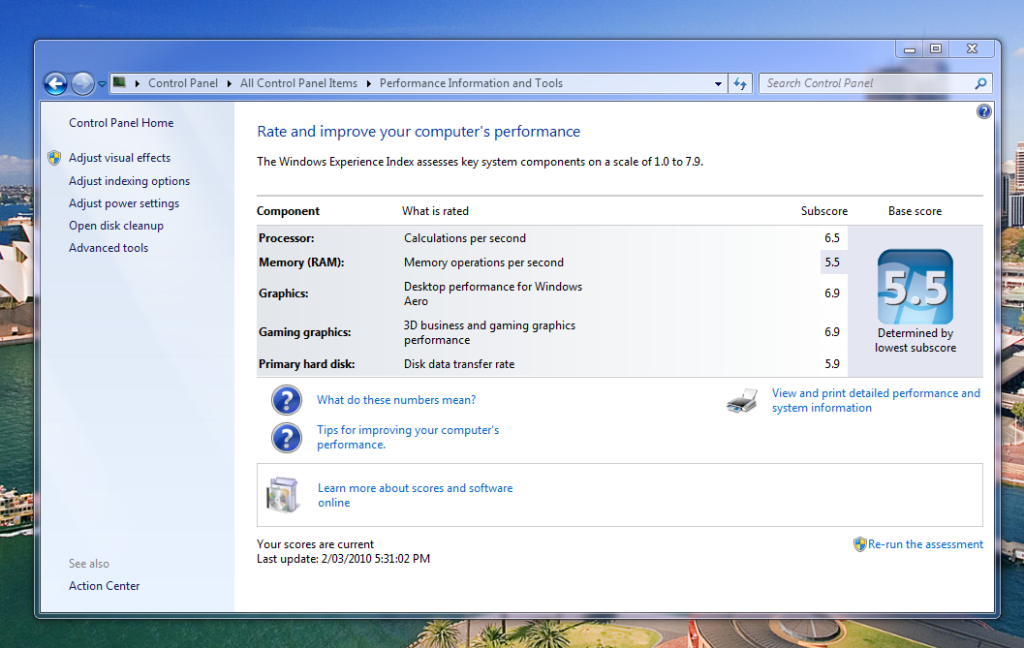Click the Base score column header
This screenshot has width=1024, height=648.
pos(915,211)
